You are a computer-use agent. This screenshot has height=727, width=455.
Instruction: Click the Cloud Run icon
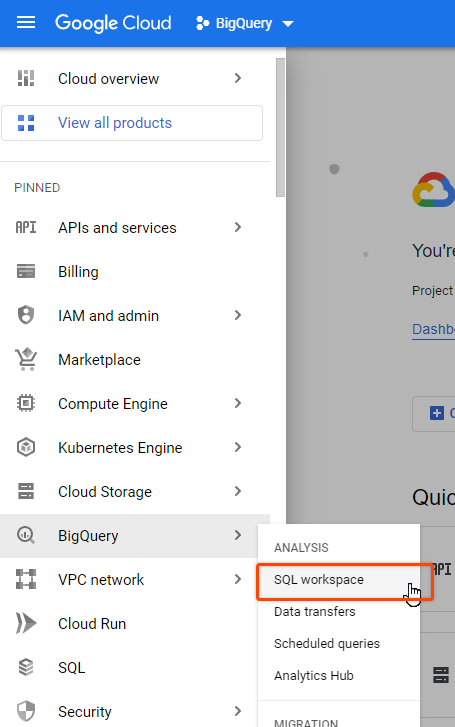(26, 623)
